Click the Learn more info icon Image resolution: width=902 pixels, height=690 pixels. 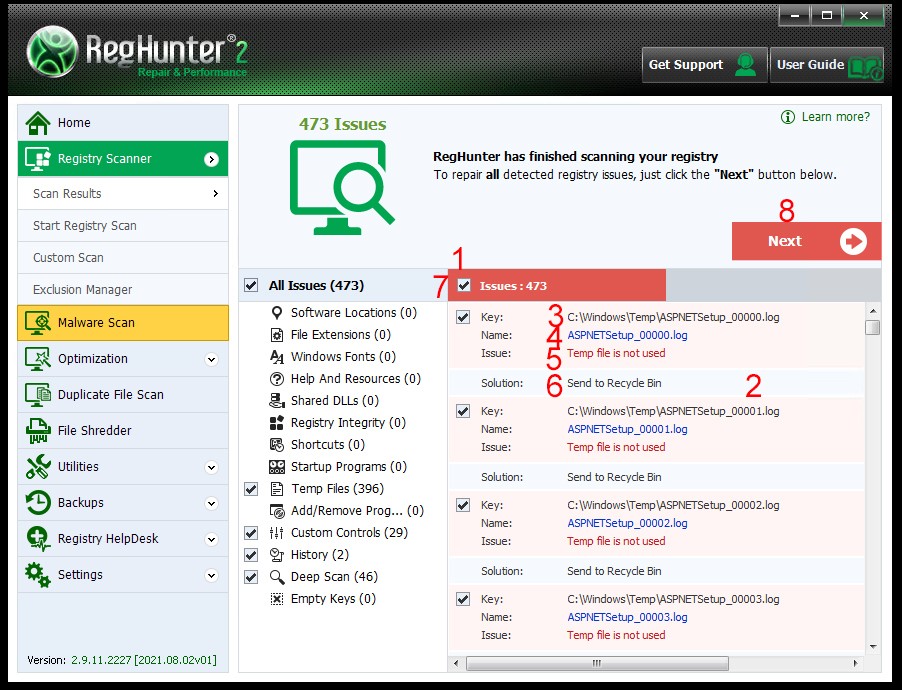point(788,117)
